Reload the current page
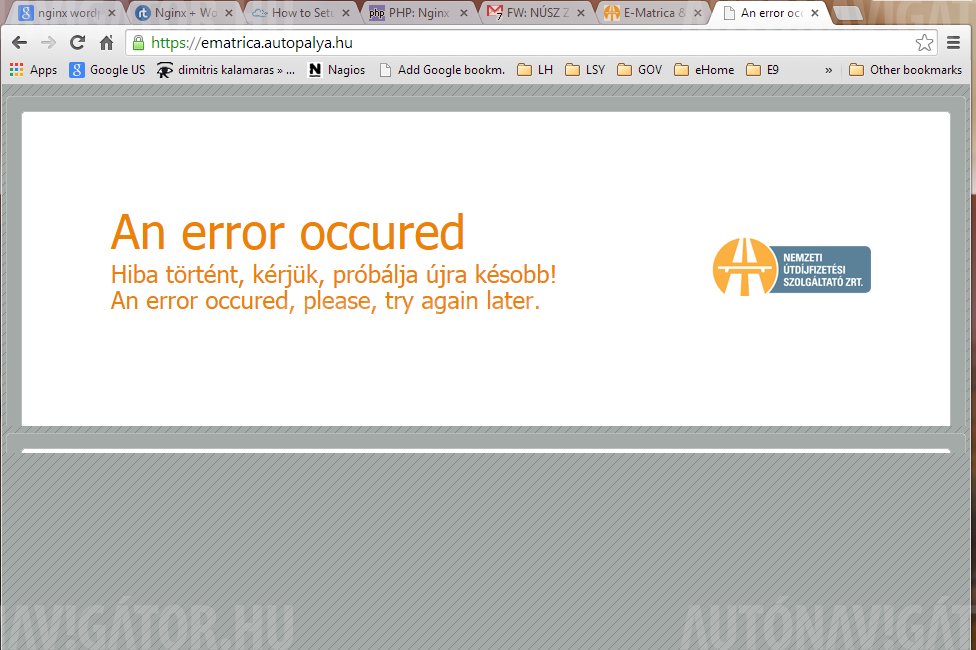976x650 pixels. 77,43
